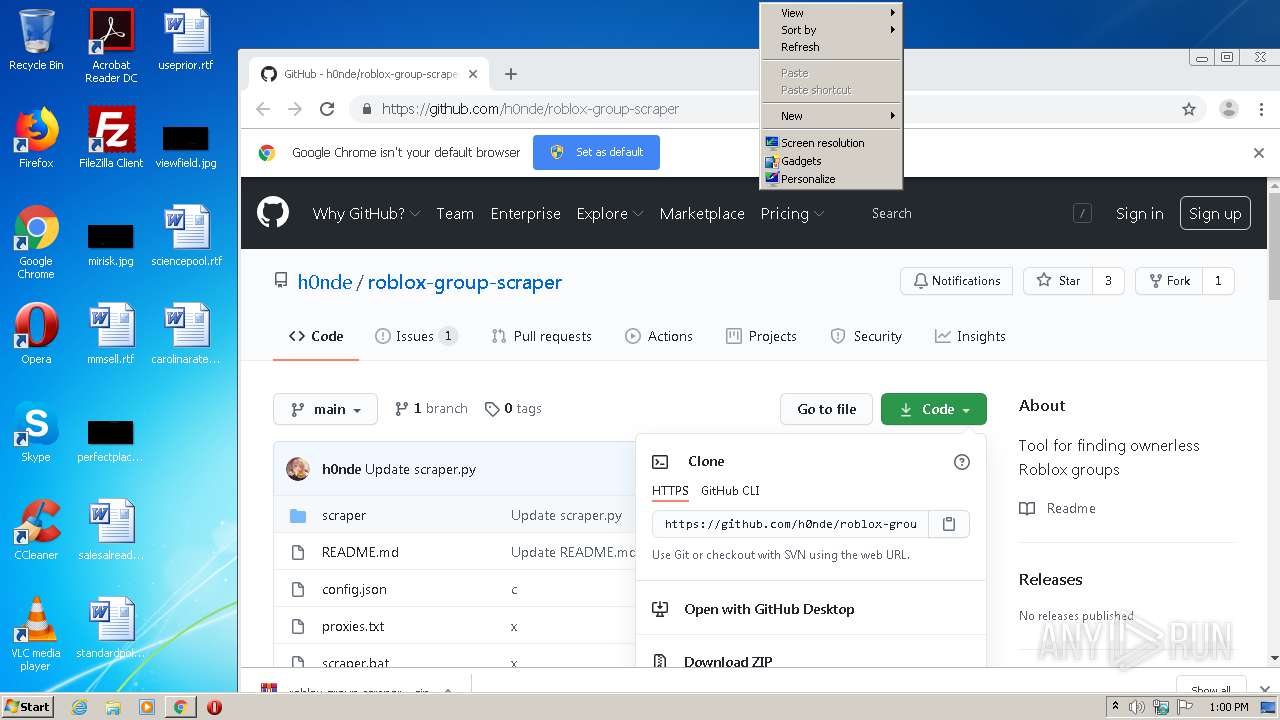This screenshot has height=720, width=1280.
Task: Open README.md in the file list
Action: coord(360,552)
